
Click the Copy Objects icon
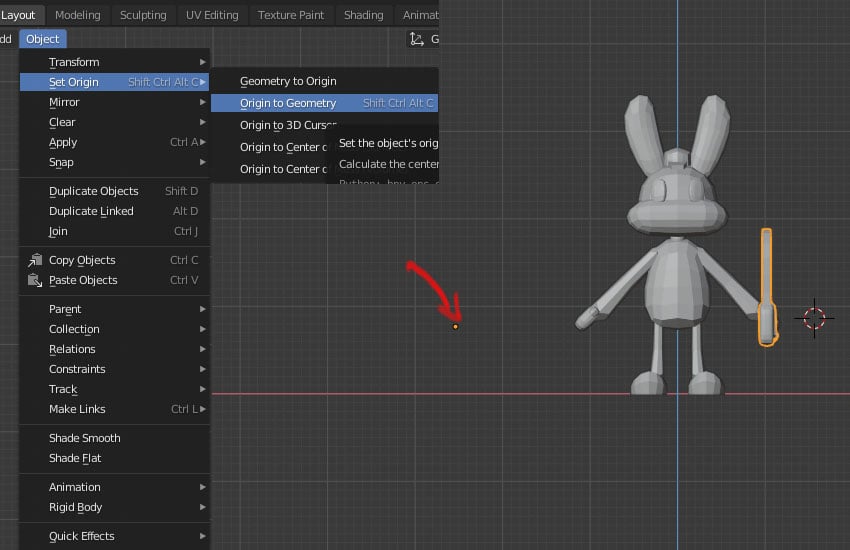pyautogui.click(x=36, y=260)
